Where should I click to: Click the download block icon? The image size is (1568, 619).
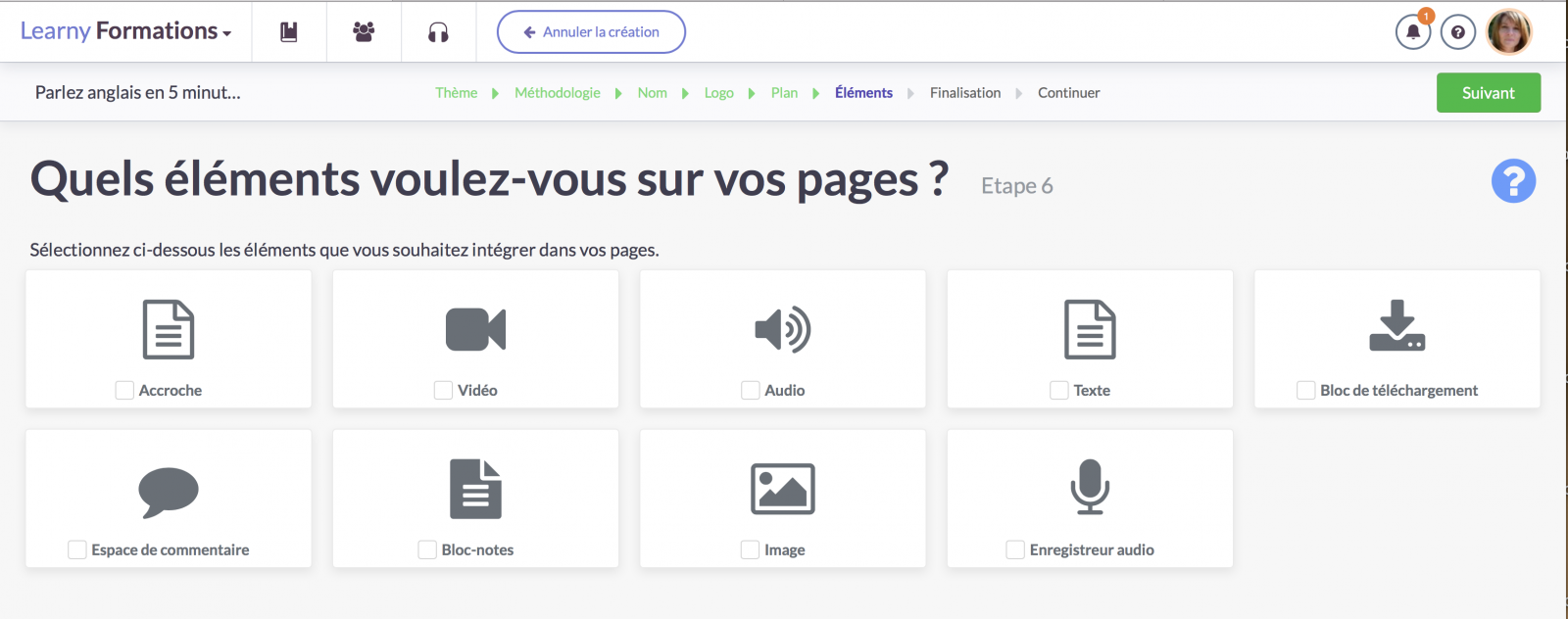[1397, 325]
